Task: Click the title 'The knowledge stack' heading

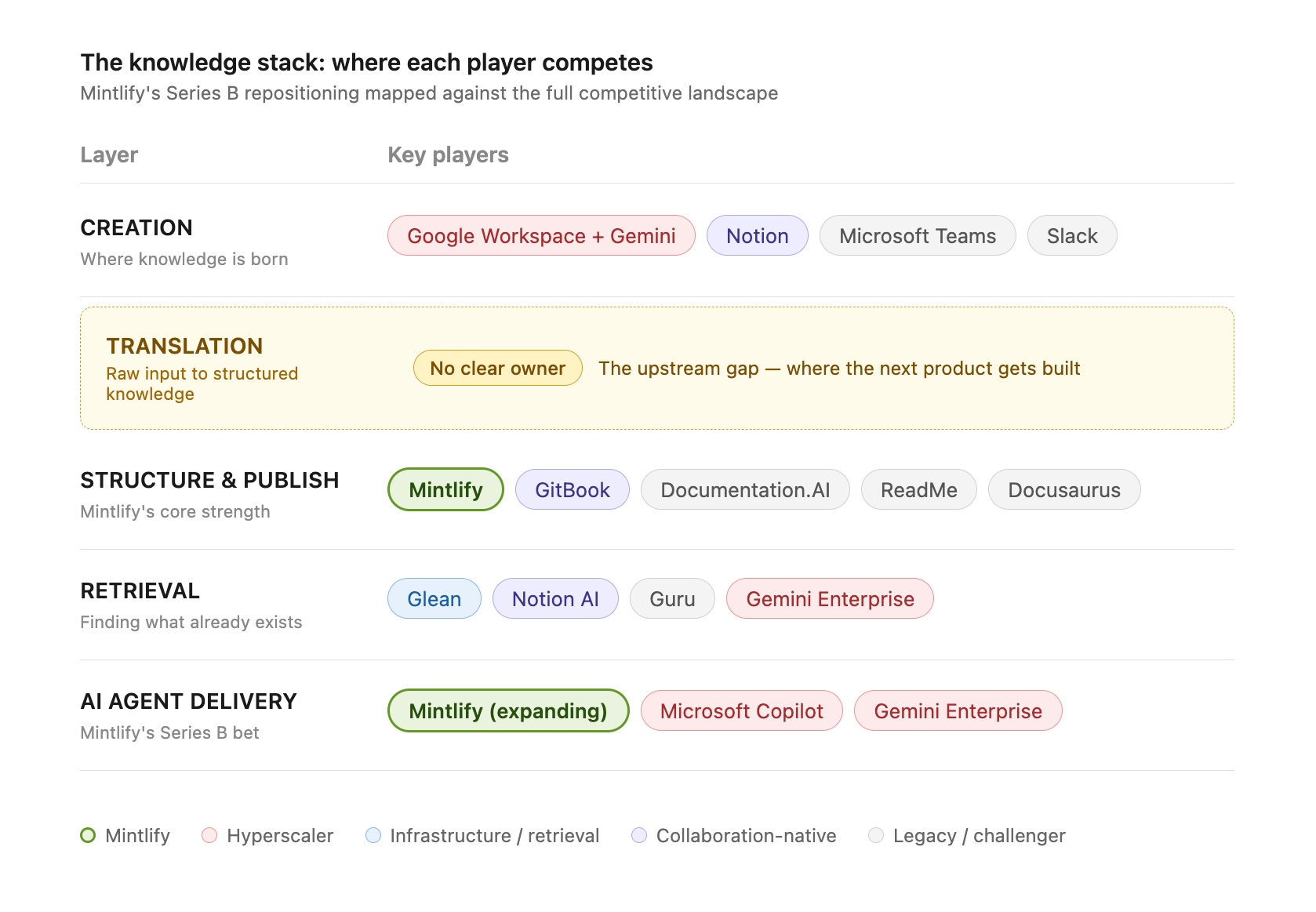Action: (366, 62)
